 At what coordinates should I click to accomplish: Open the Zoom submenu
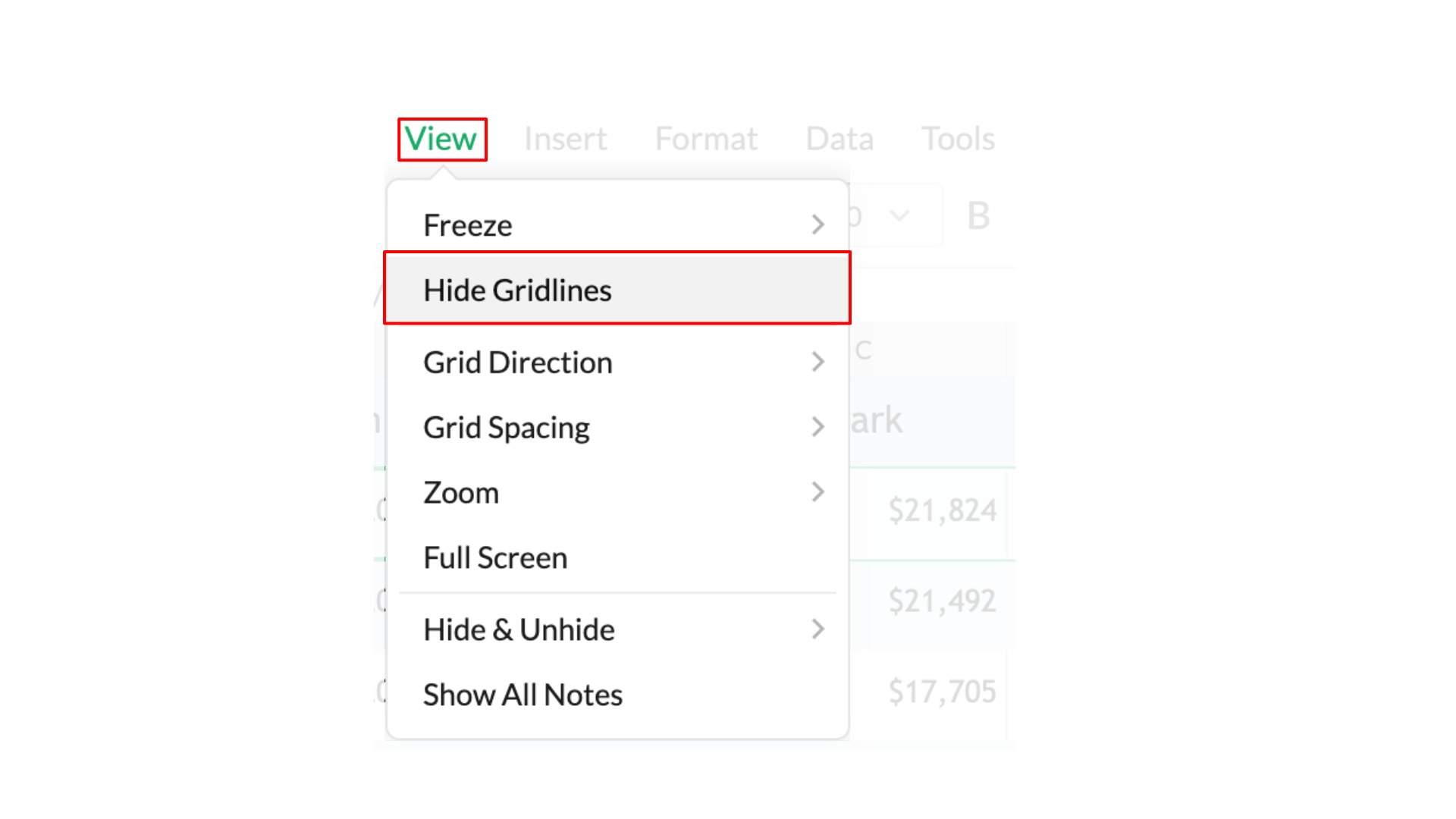click(461, 493)
